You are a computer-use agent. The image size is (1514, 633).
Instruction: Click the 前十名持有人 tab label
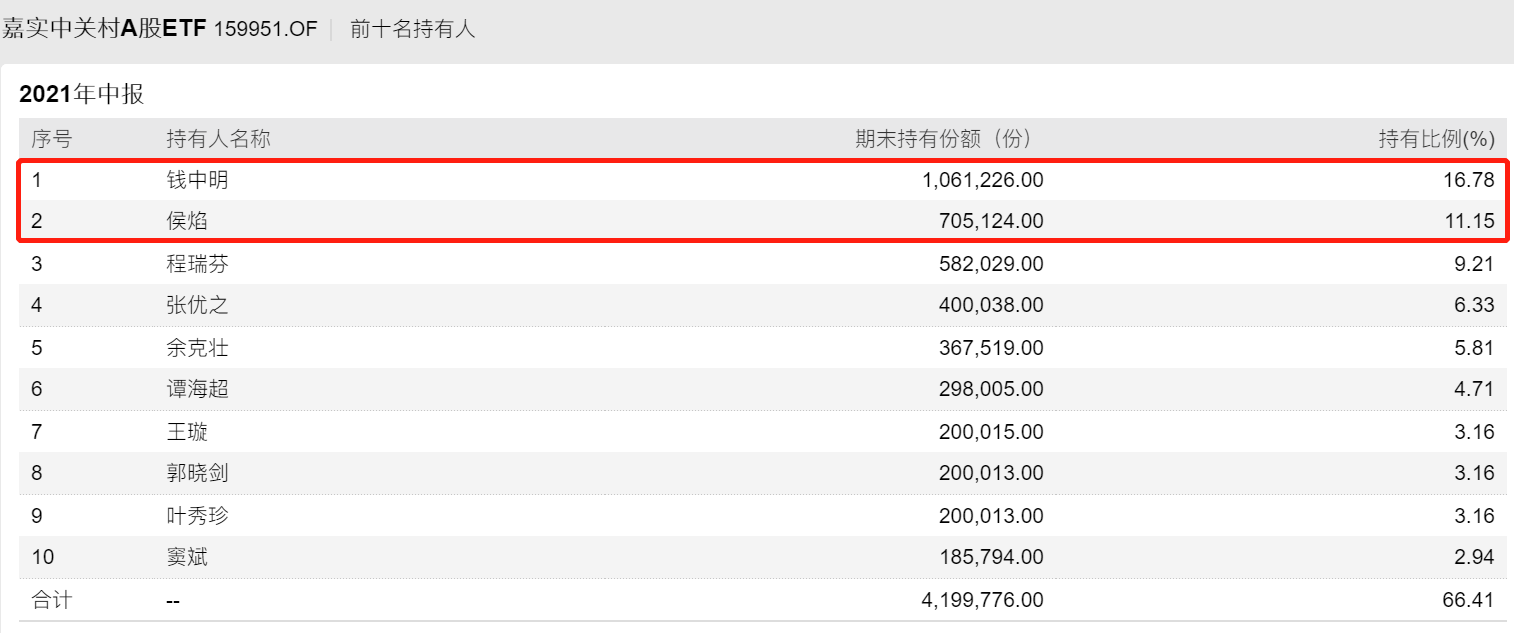coord(412,30)
